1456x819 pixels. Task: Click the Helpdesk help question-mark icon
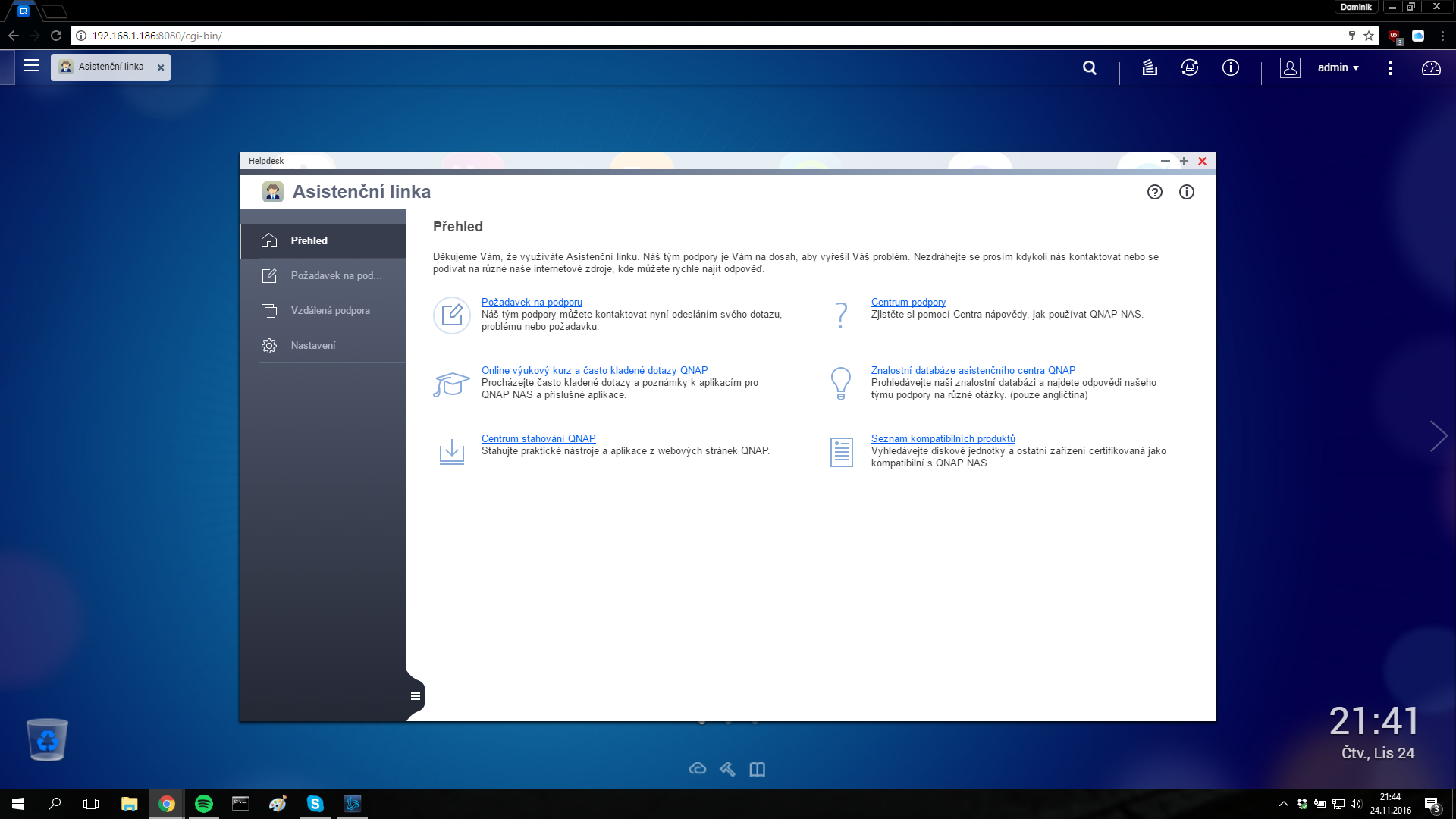tap(1154, 192)
